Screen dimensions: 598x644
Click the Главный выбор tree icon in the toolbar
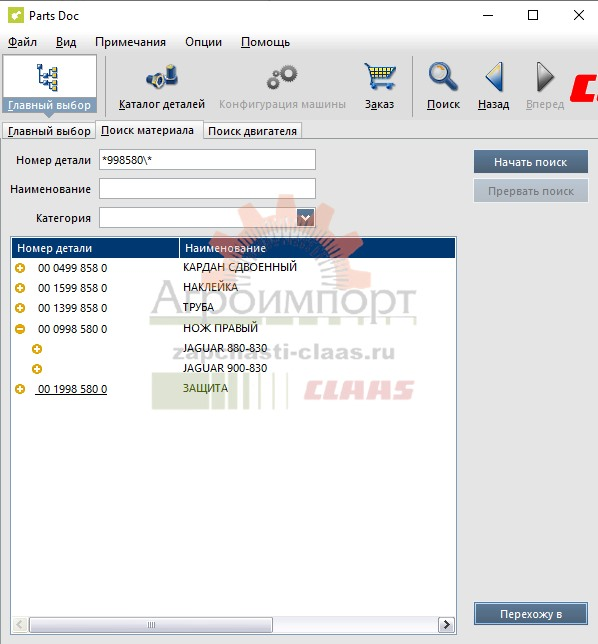click(x=48, y=78)
